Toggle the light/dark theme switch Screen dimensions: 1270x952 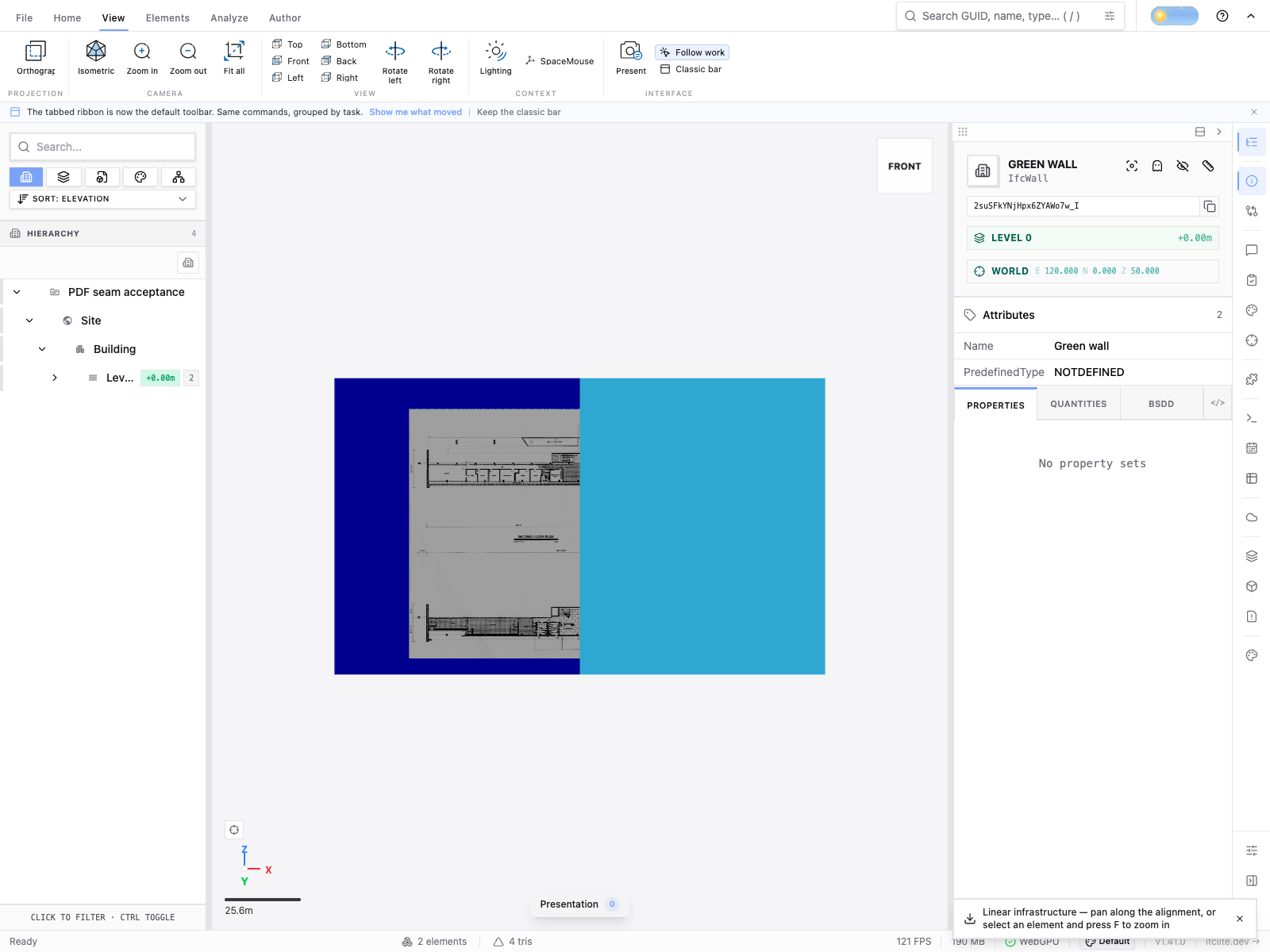[1174, 16]
